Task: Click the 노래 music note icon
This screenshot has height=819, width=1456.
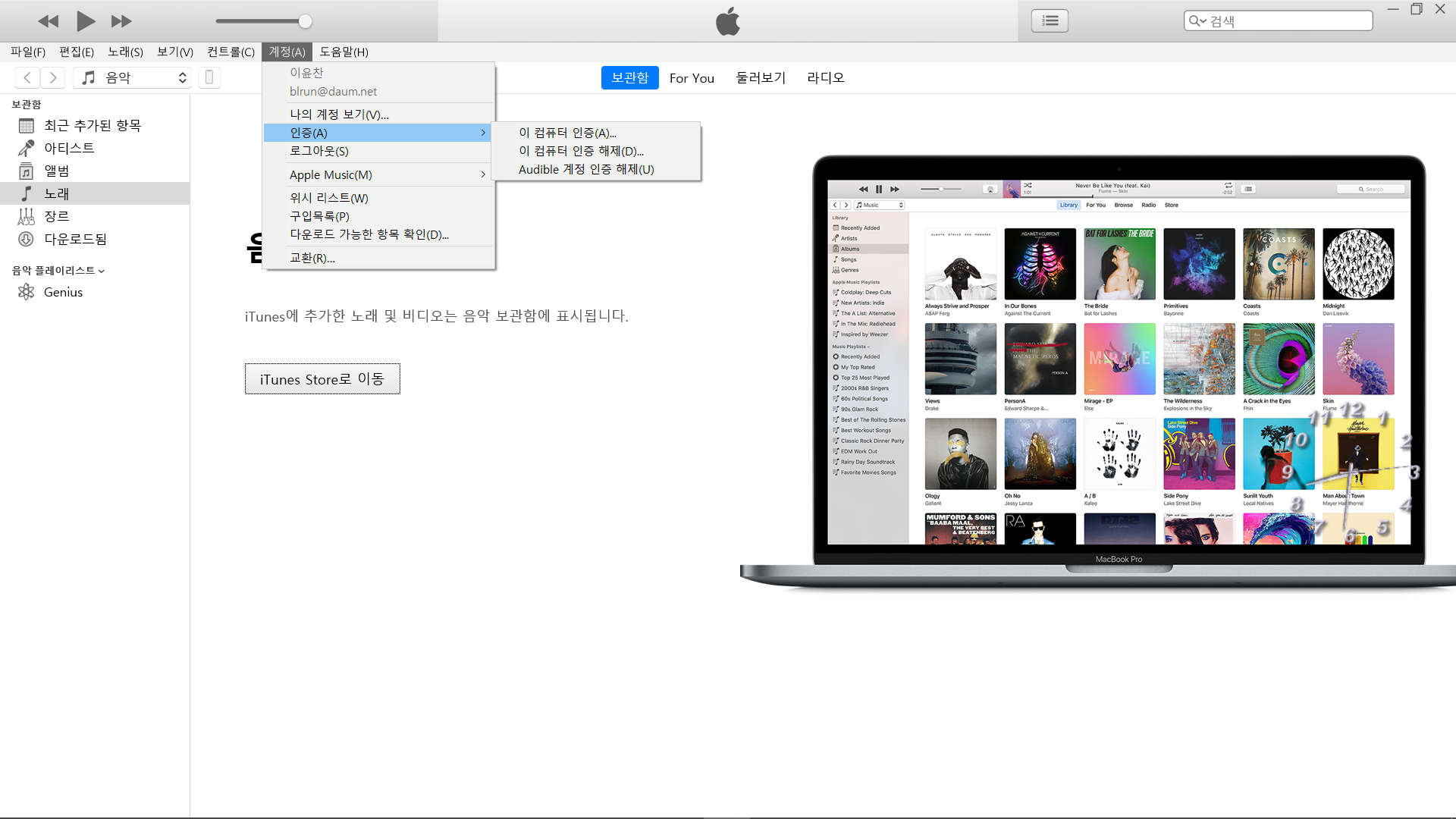Action: pos(27,193)
